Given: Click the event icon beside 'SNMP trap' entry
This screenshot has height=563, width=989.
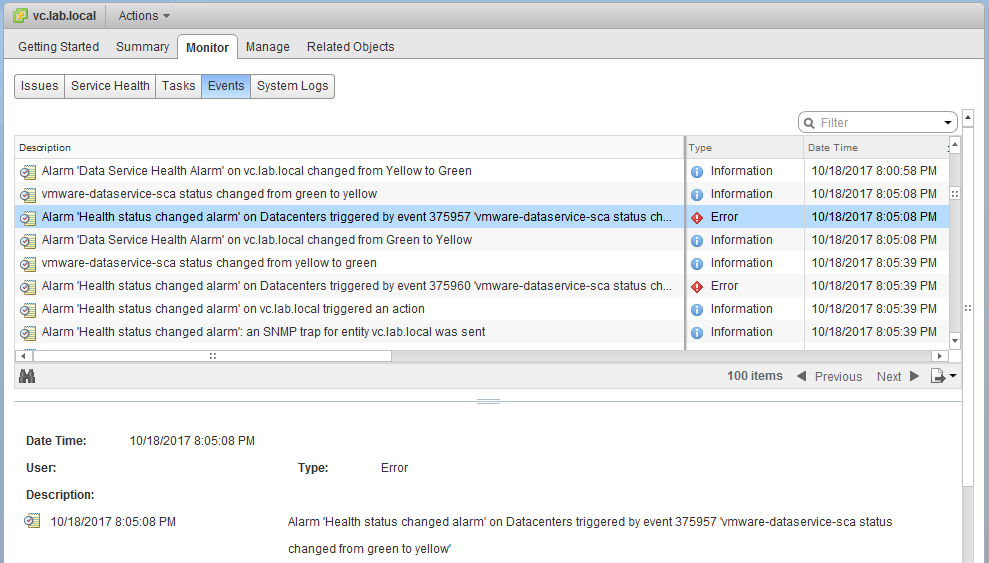Looking at the screenshot, I should 28,332.
